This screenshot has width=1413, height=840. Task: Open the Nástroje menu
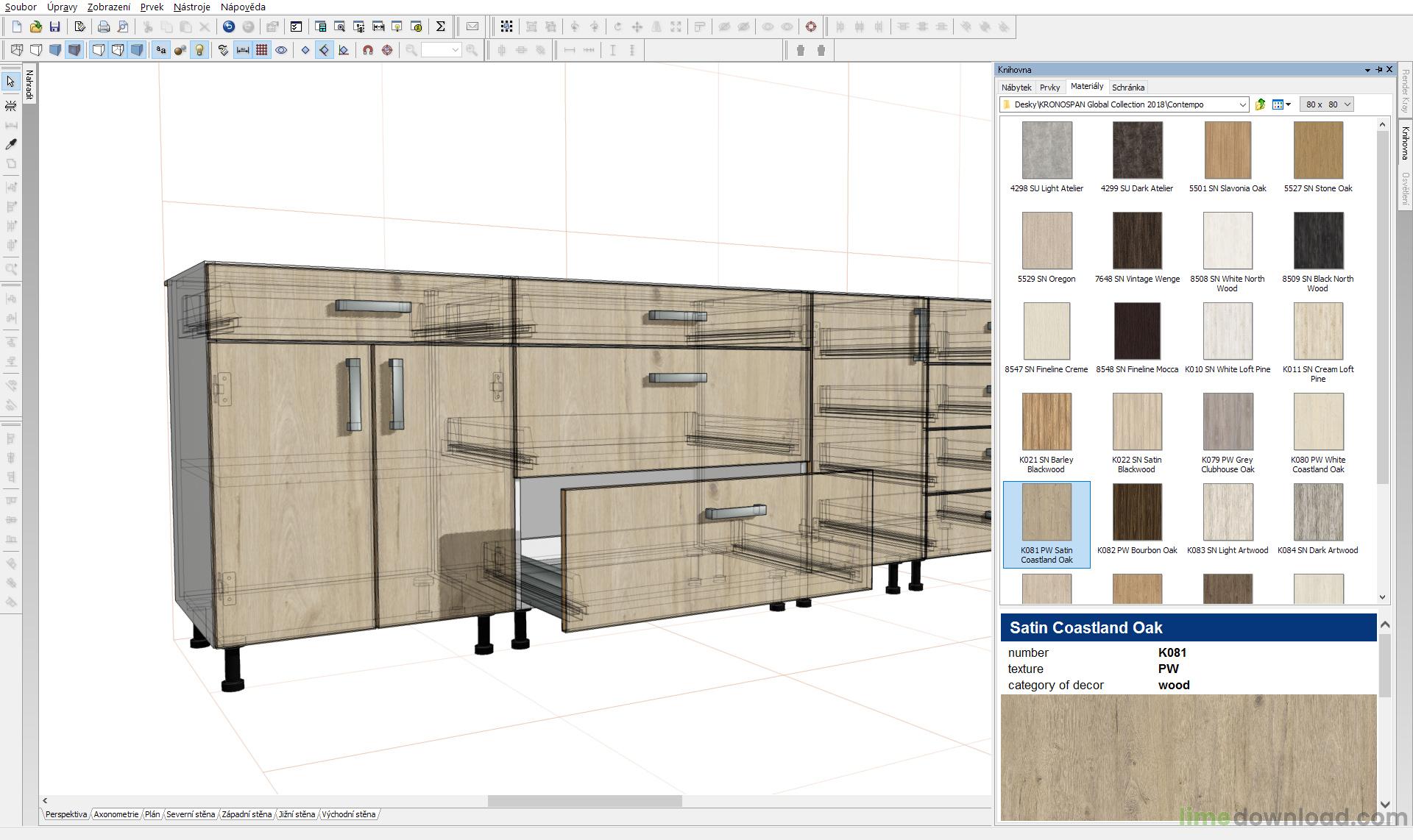pos(191,7)
